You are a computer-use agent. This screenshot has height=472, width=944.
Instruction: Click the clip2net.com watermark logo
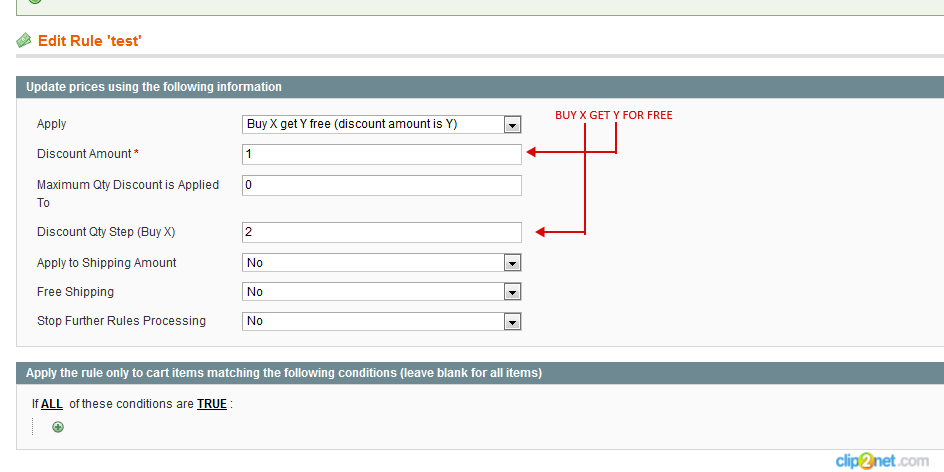coord(882,461)
